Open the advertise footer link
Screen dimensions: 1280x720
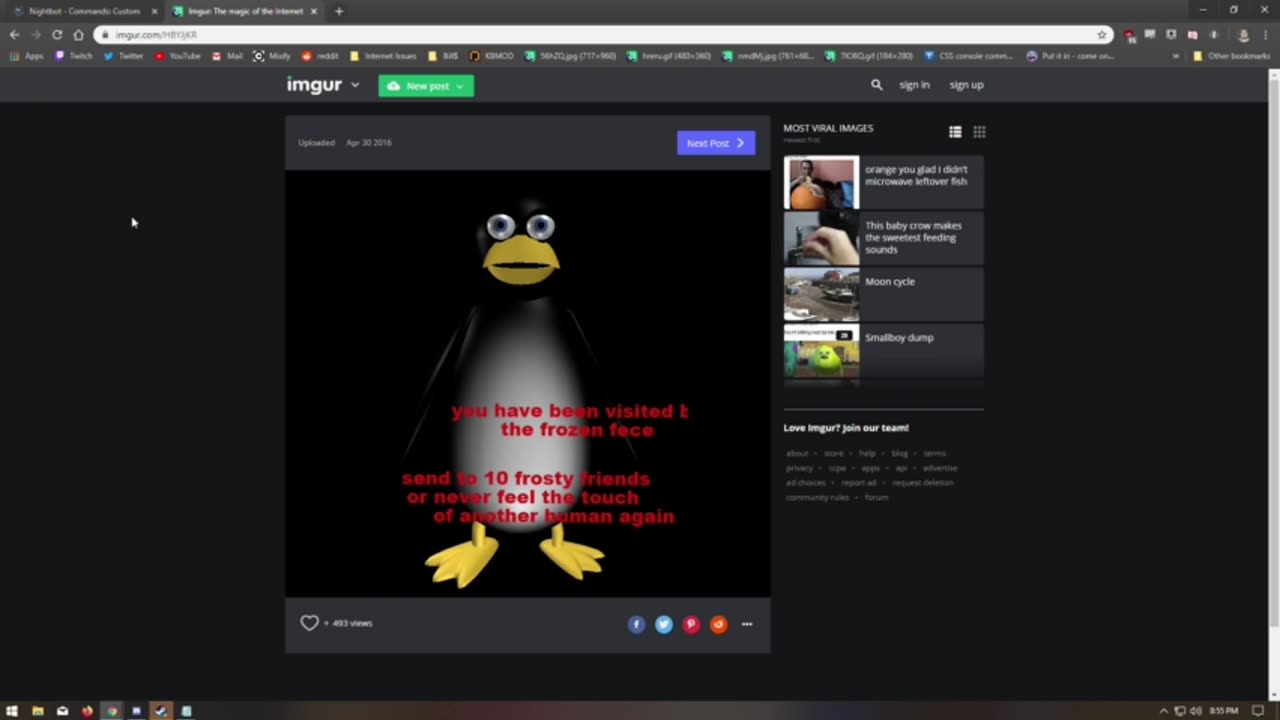[940, 468]
